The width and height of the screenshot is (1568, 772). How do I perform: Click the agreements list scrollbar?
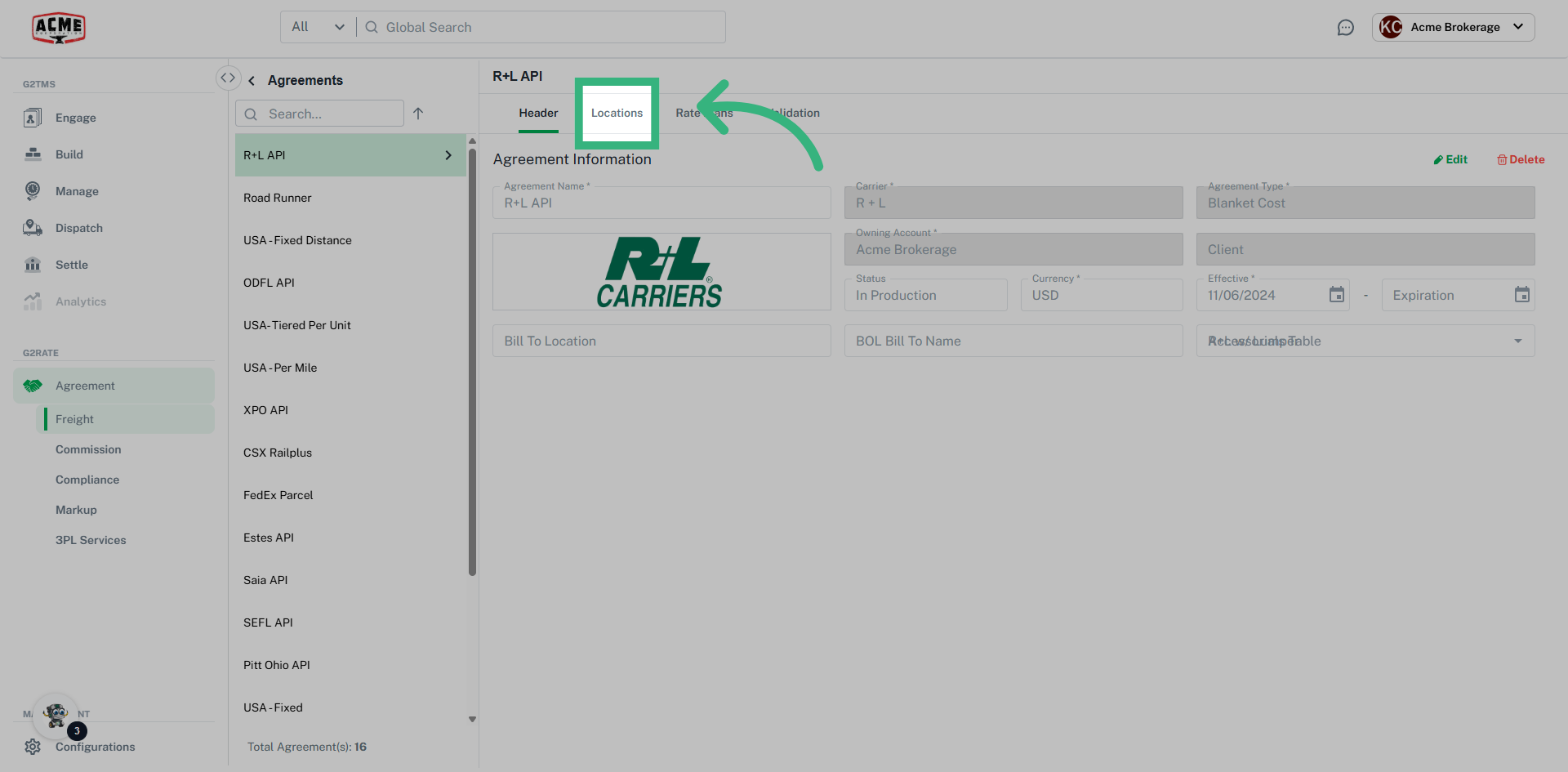(x=472, y=359)
